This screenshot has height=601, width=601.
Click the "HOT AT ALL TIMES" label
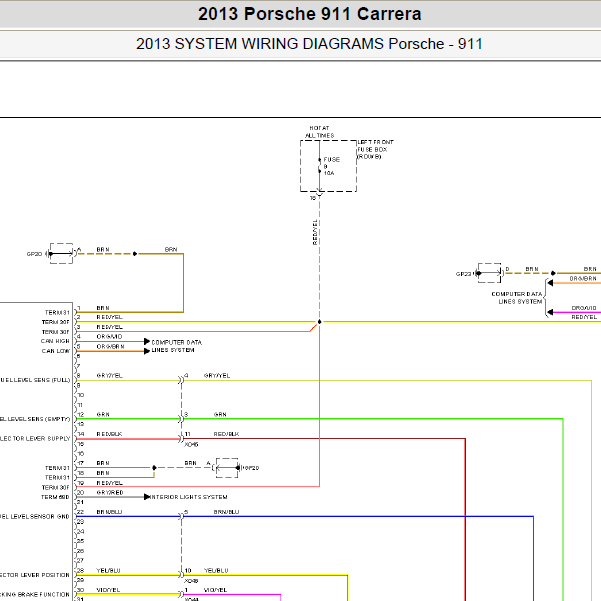(x=319, y=132)
